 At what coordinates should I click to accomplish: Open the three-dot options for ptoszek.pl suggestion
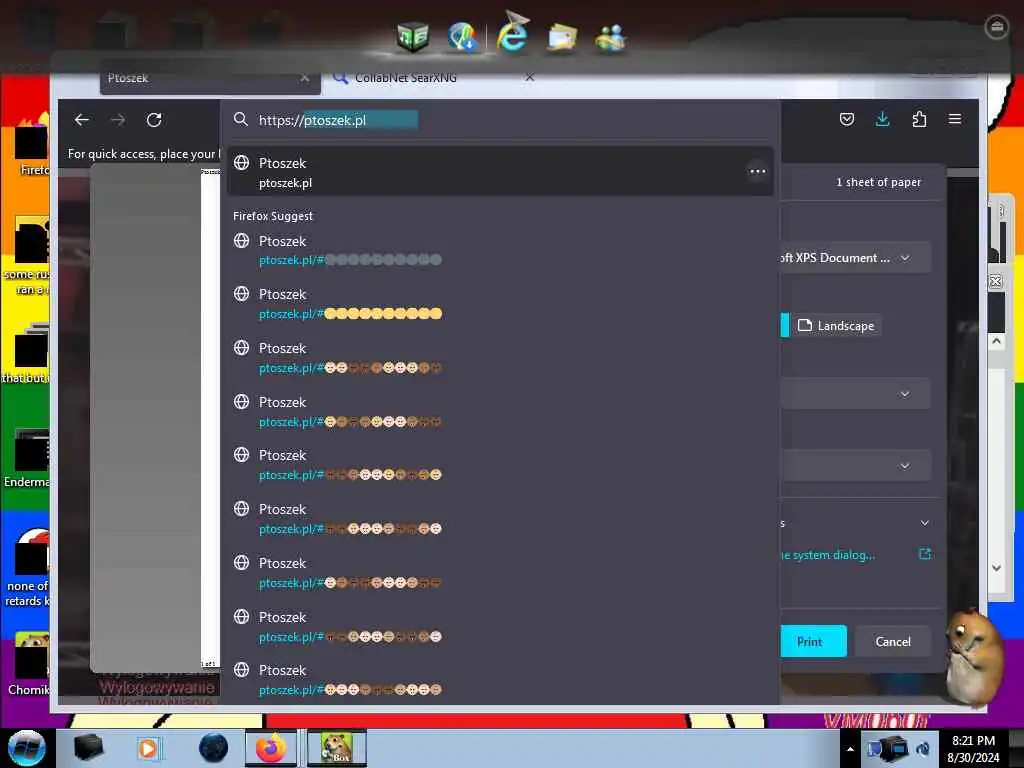tap(758, 171)
